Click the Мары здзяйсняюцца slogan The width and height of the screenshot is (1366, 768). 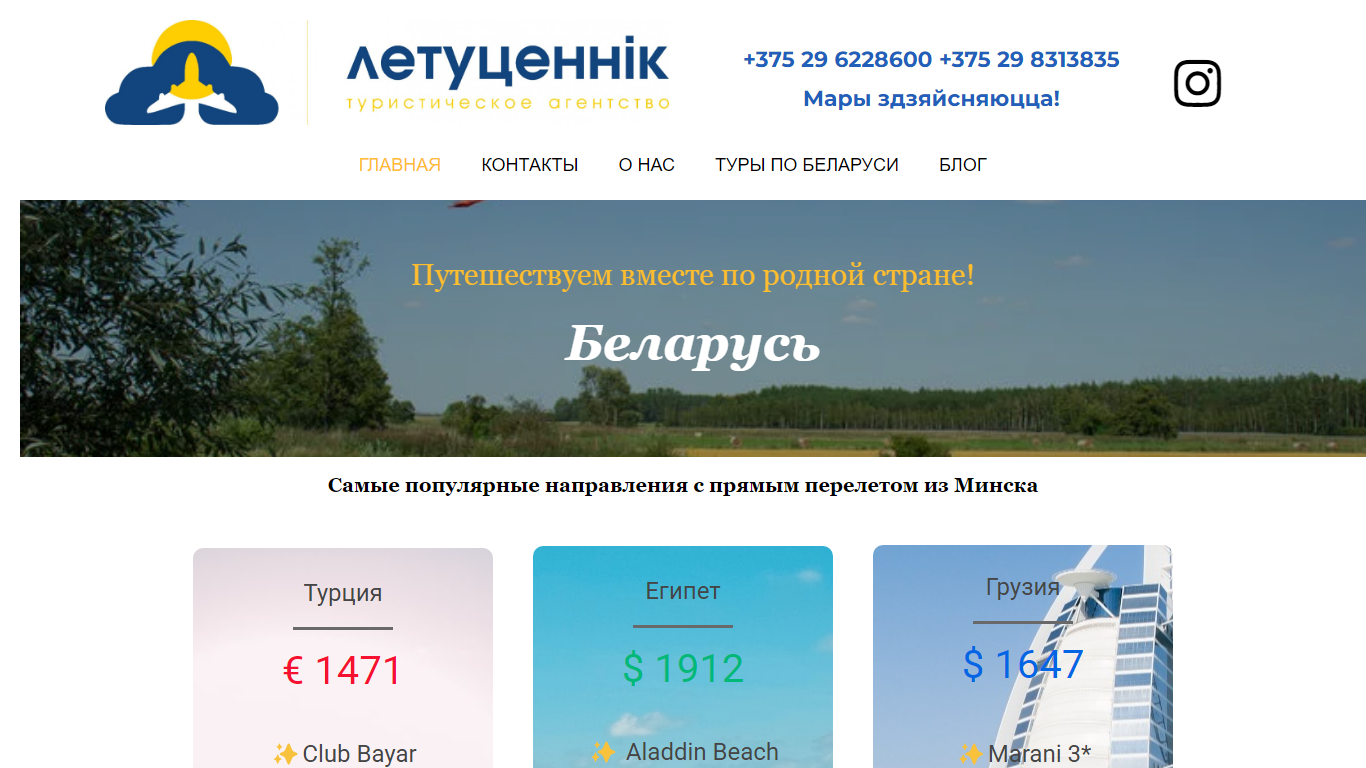click(932, 99)
